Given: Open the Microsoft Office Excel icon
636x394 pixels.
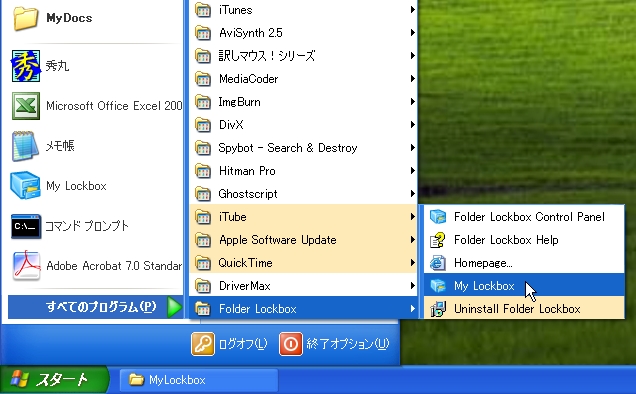Looking at the screenshot, I should [26, 106].
